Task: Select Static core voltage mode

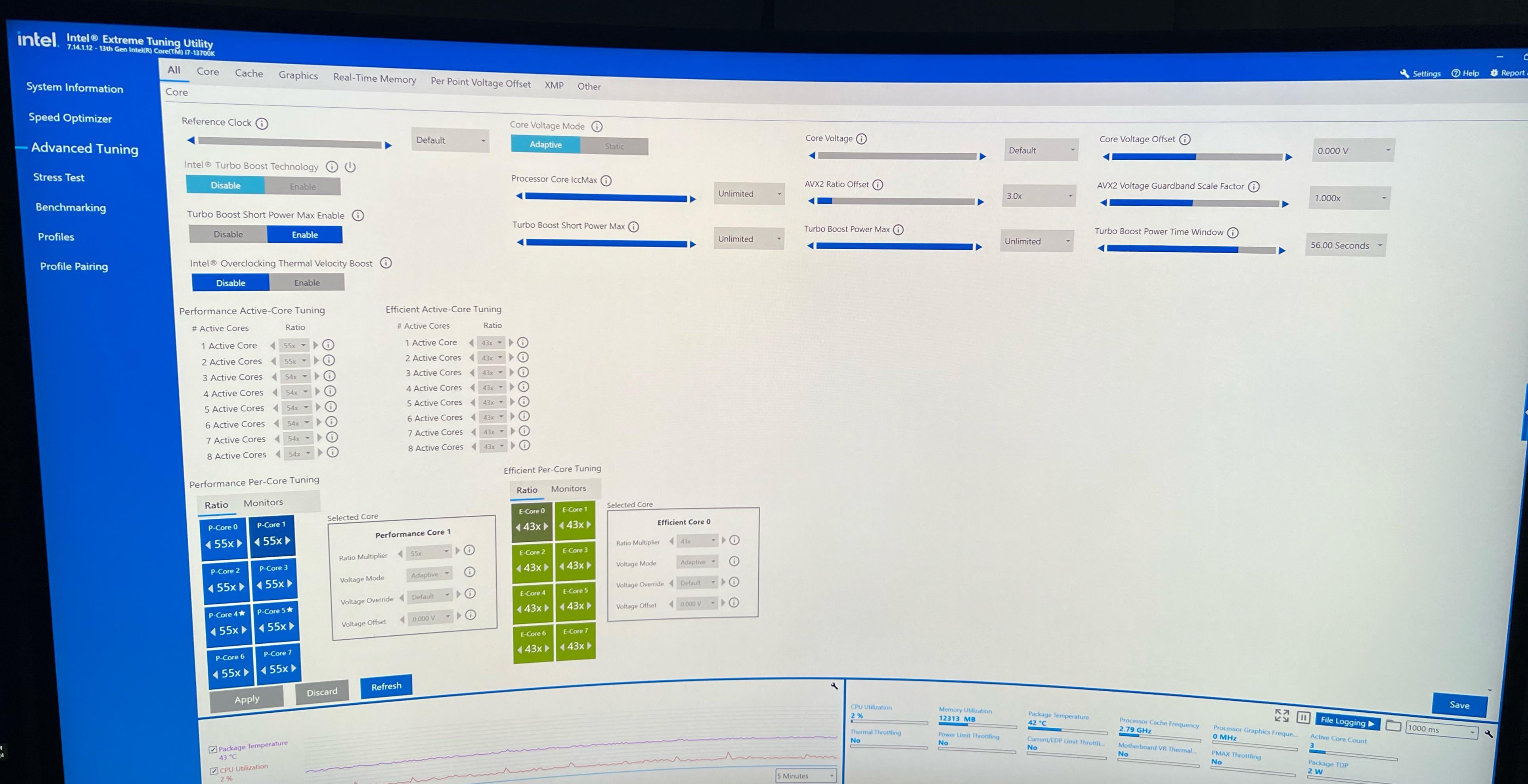Action: [x=614, y=146]
